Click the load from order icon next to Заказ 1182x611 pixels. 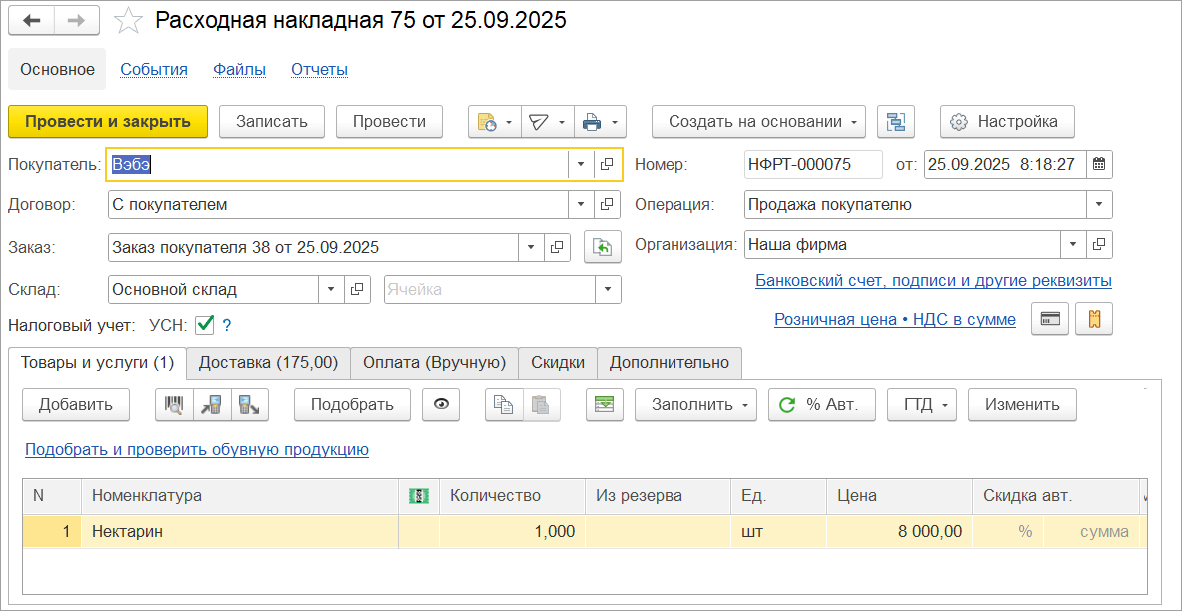[x=602, y=246]
